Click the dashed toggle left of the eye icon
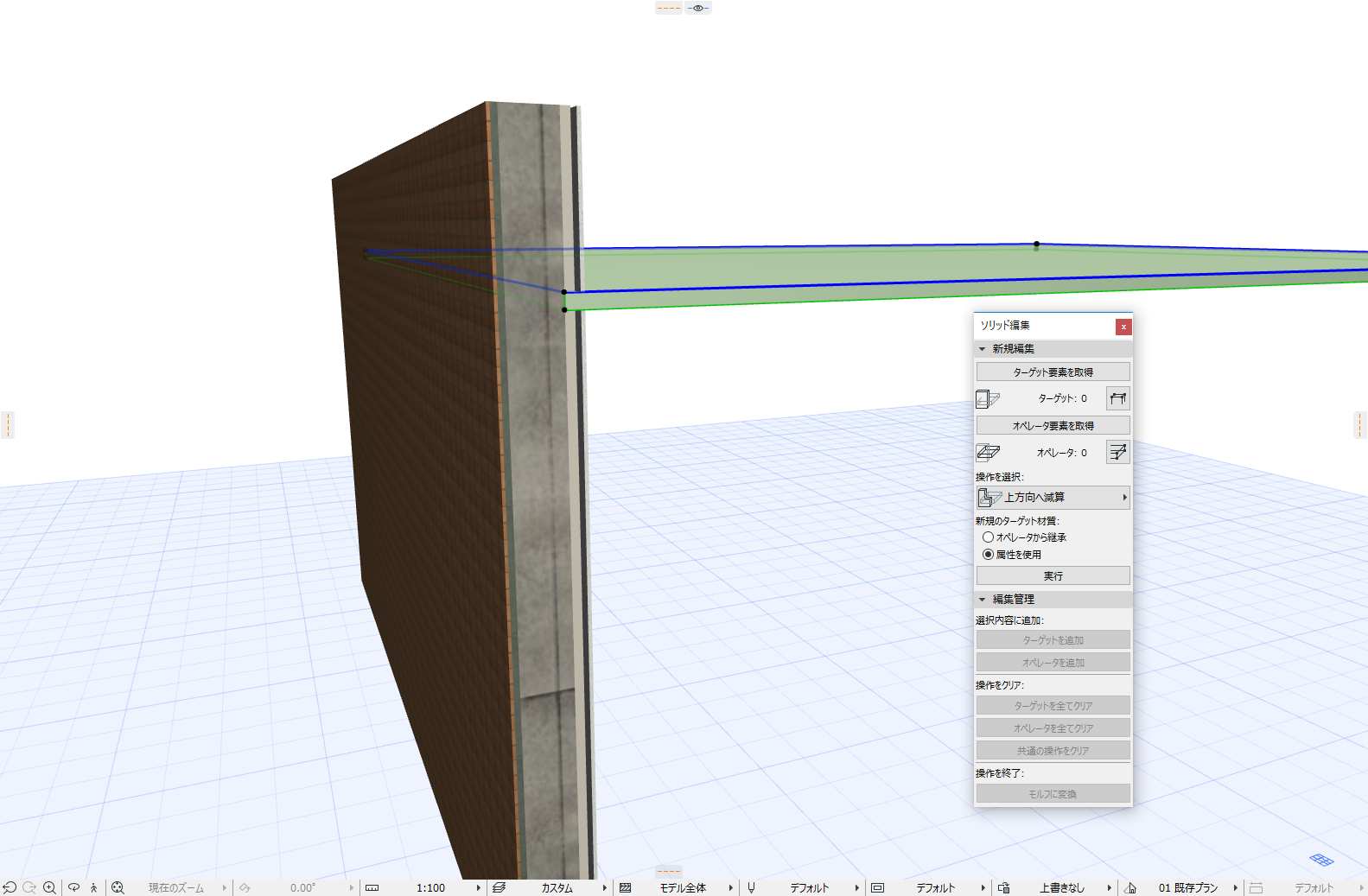The height and width of the screenshot is (896, 1368). tap(668, 8)
